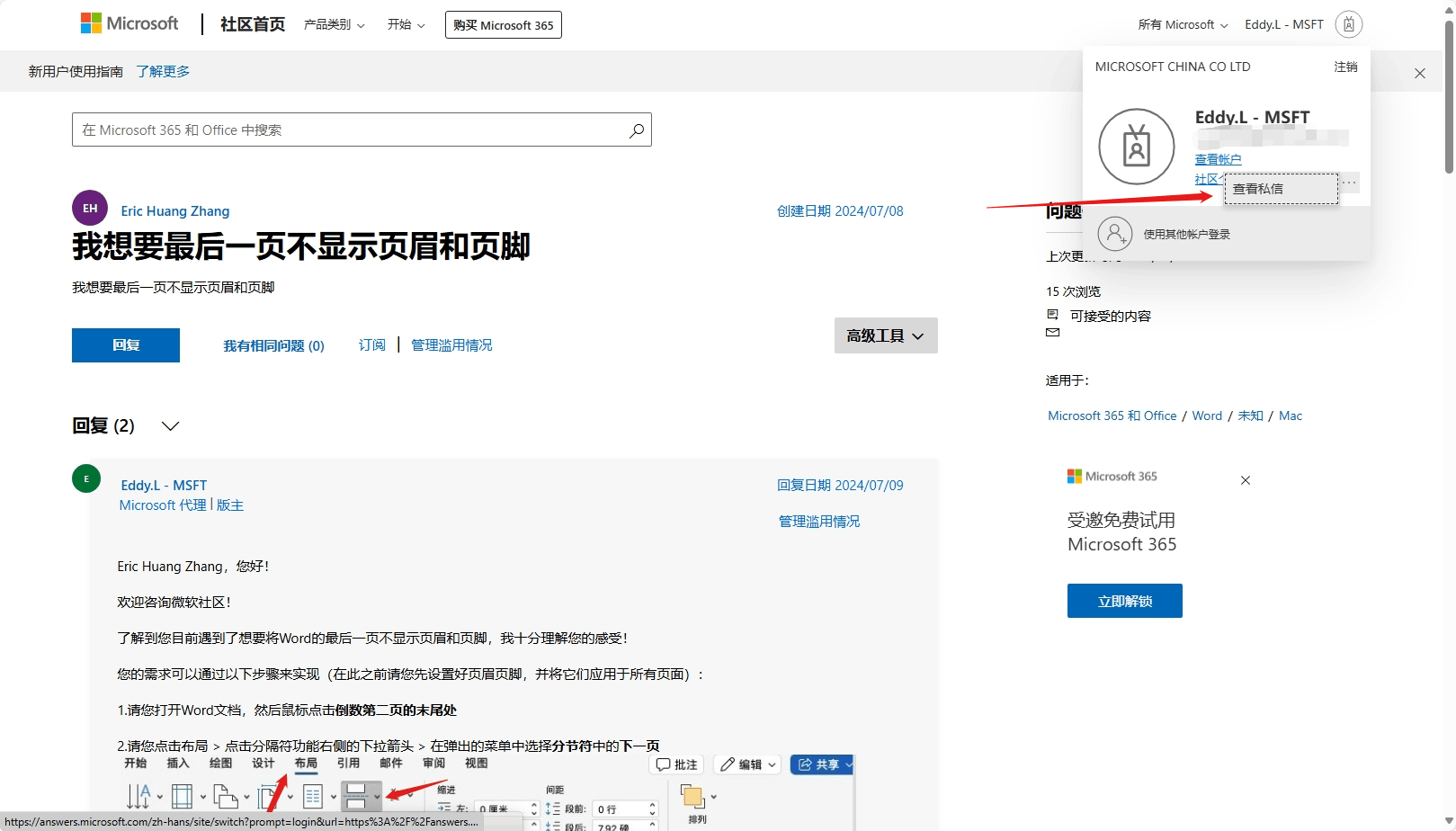Open the Eddy.L - MSFT reply author link

point(164,486)
